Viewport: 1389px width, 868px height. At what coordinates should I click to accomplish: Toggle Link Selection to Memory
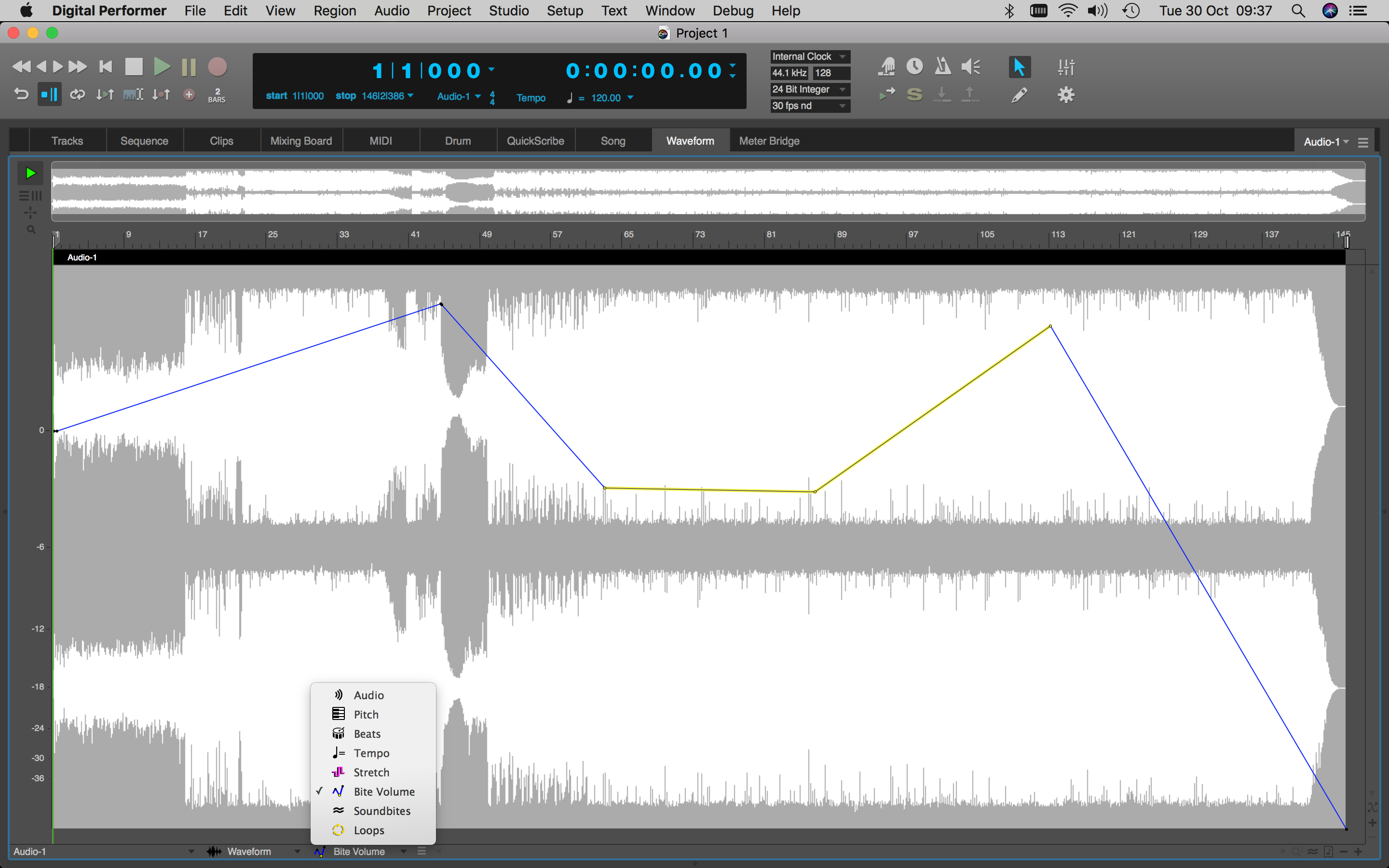pyautogui.click(x=133, y=94)
